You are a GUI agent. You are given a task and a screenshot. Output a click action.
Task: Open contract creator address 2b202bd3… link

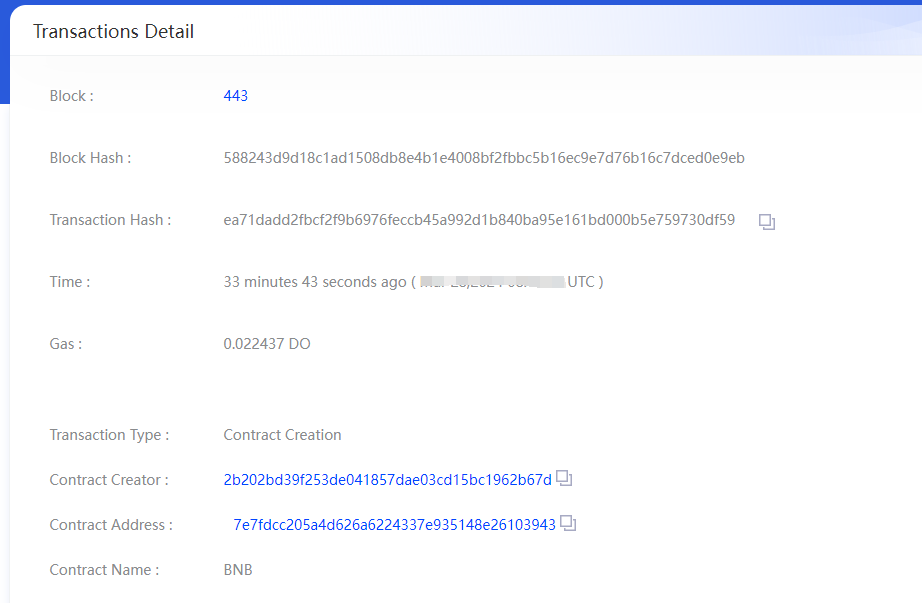tap(387, 480)
